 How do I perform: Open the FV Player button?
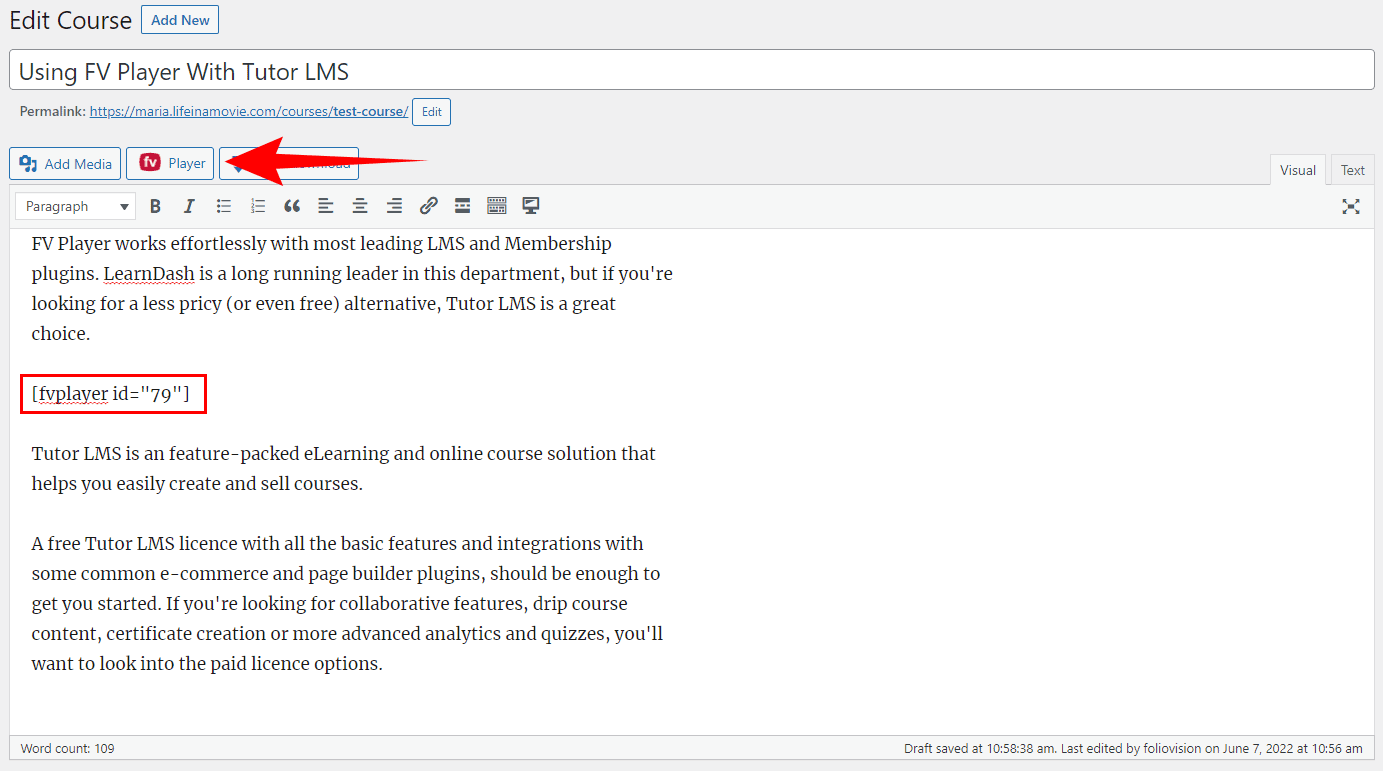[170, 164]
